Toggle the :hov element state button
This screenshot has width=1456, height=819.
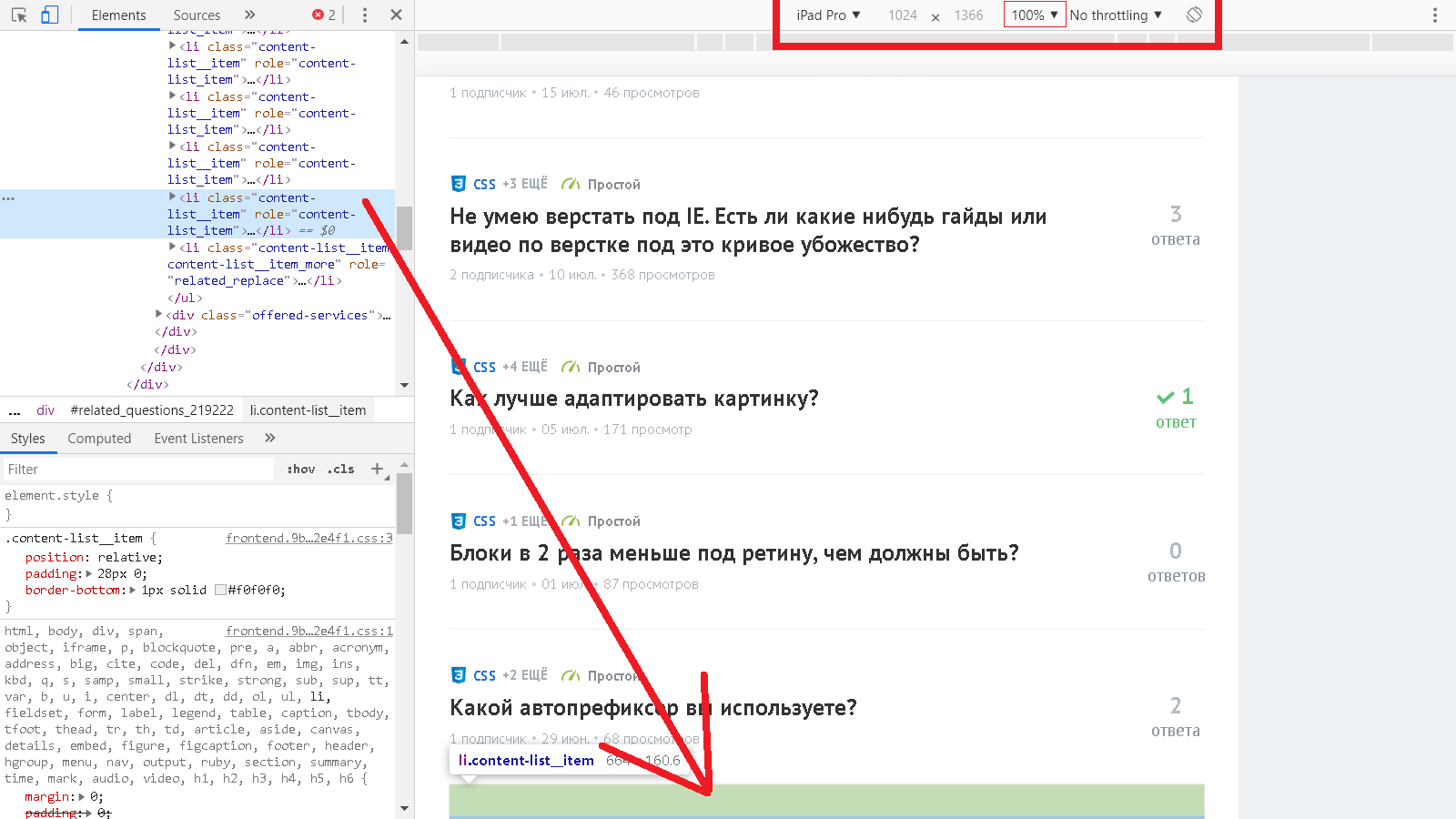pyautogui.click(x=301, y=470)
